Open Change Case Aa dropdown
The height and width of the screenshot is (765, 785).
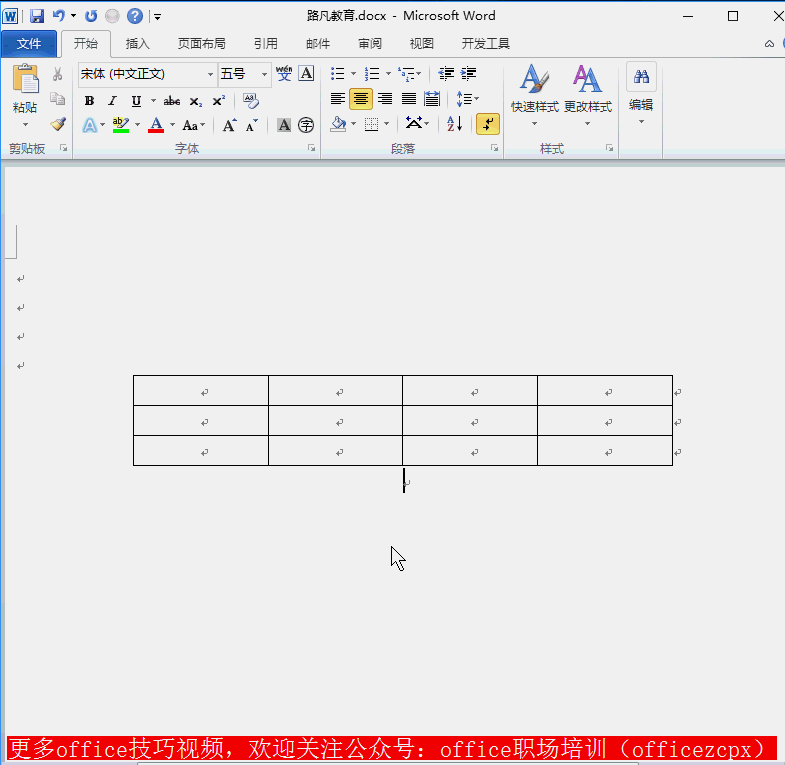click(194, 125)
